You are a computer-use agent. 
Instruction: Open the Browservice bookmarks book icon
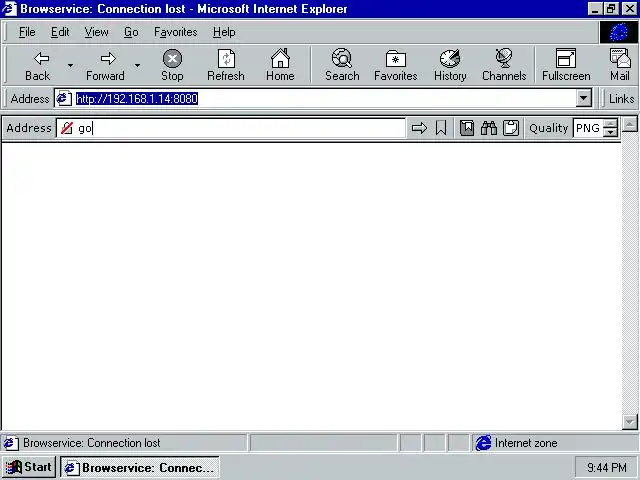coord(467,128)
